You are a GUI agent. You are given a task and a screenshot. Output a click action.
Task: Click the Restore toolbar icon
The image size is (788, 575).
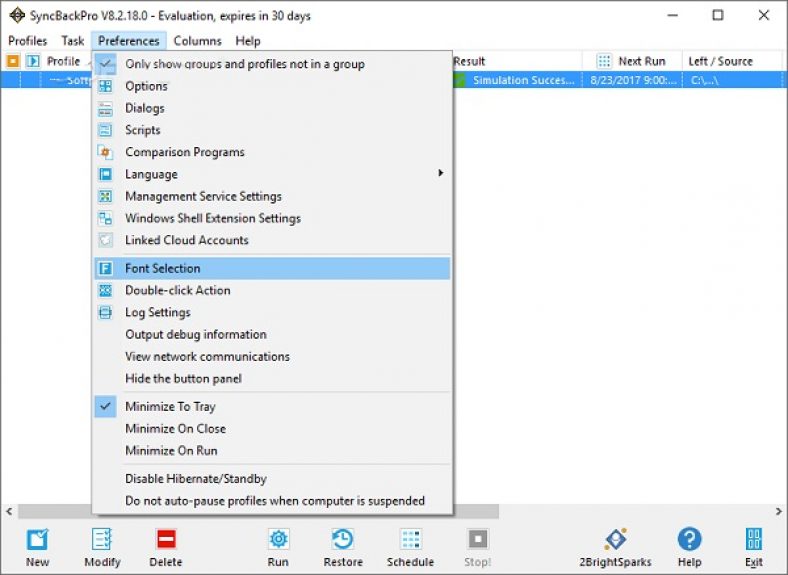click(x=343, y=540)
